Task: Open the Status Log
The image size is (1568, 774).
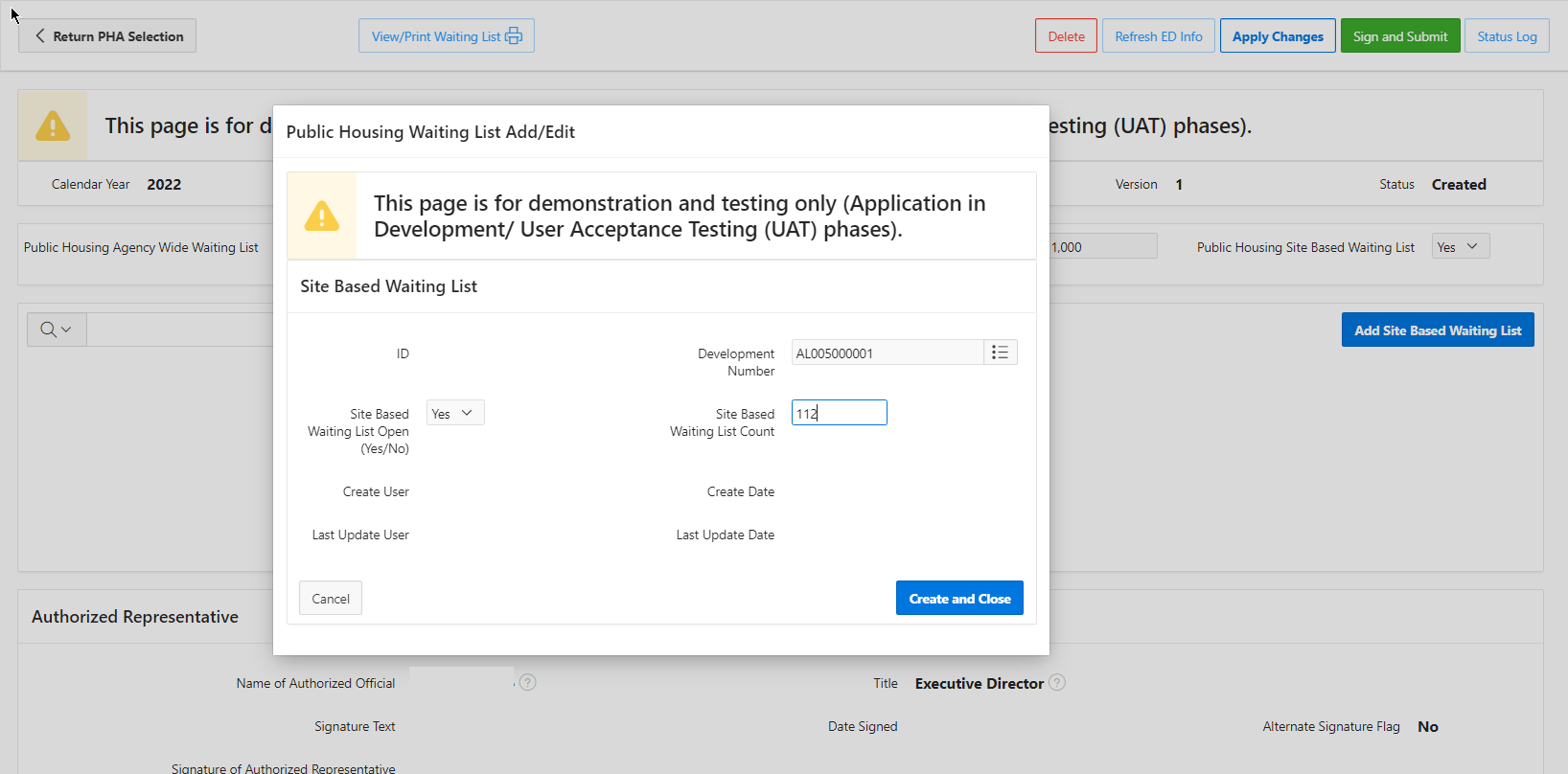Action: 1507,36
